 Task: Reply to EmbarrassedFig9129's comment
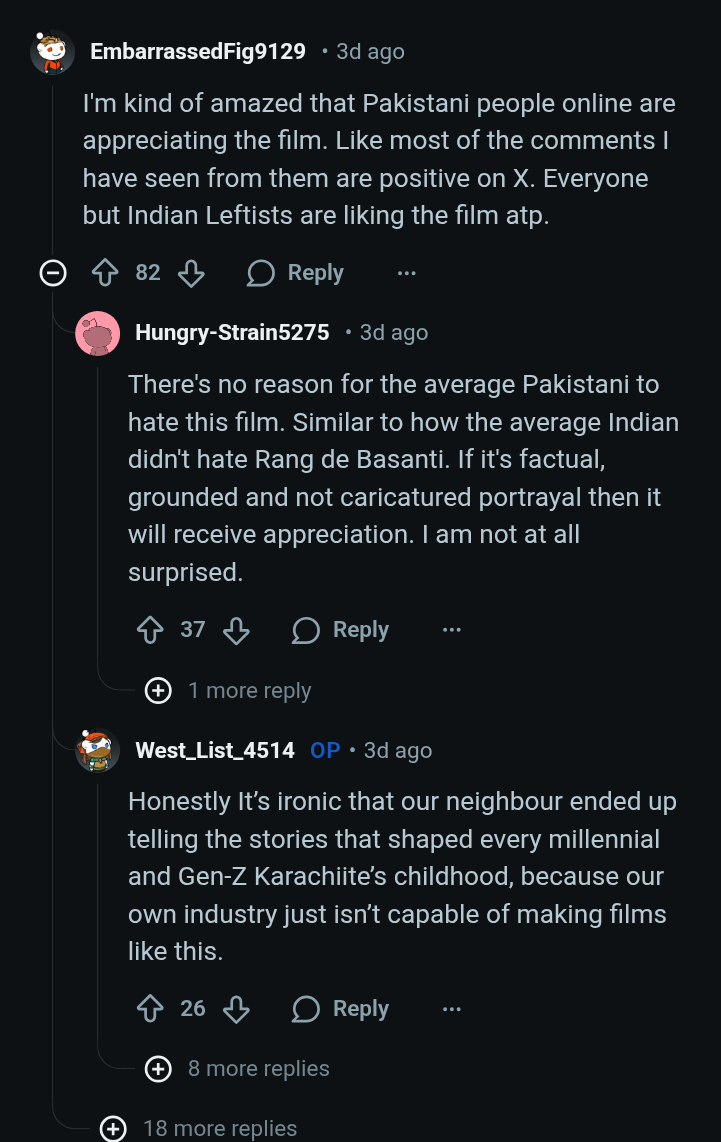point(296,273)
